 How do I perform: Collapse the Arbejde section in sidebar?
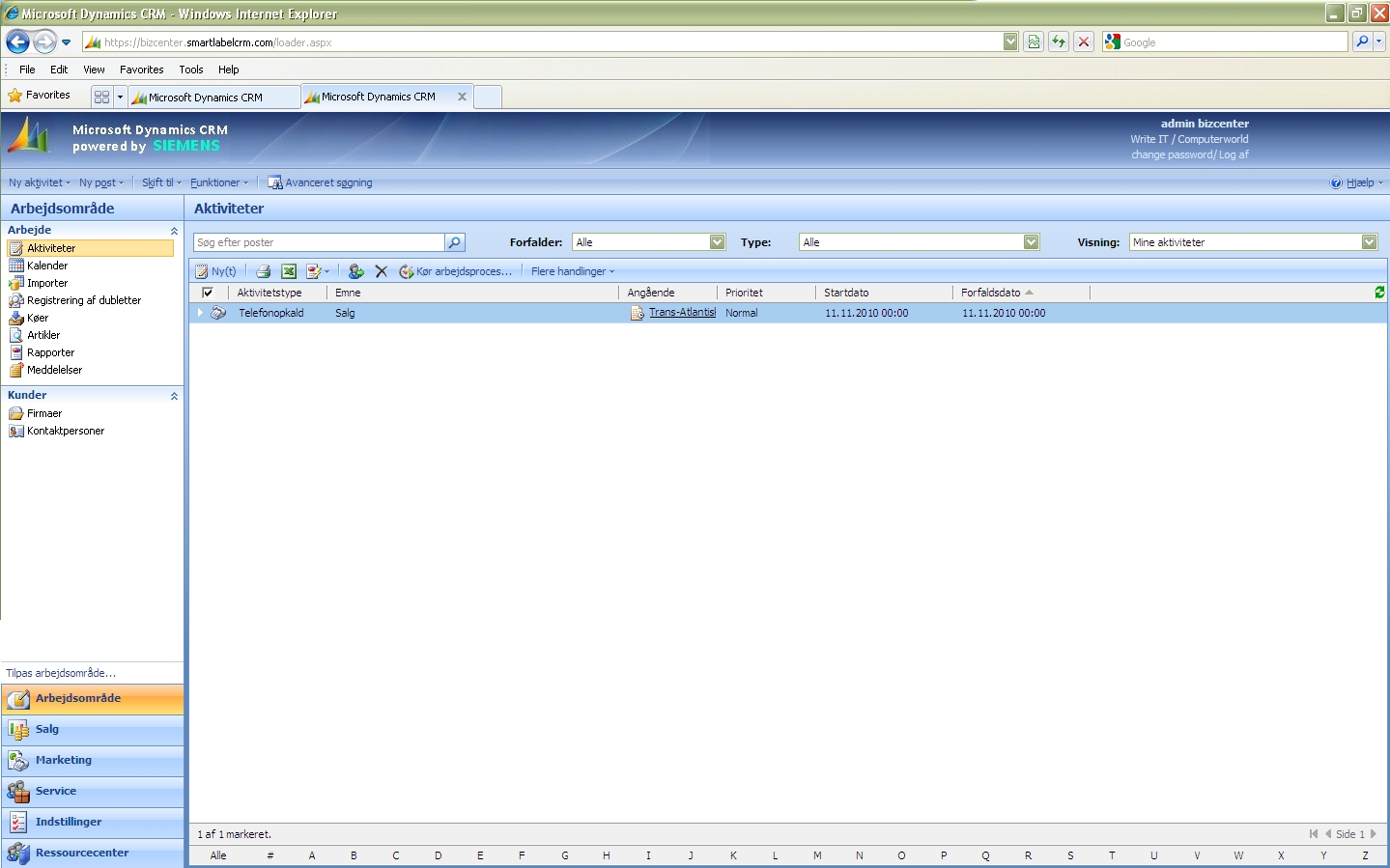point(174,231)
